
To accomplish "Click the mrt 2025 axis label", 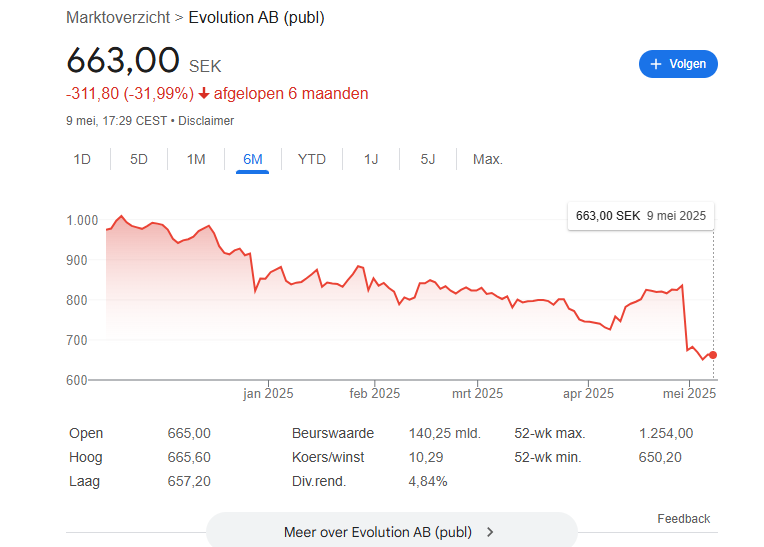I will pos(478,394).
